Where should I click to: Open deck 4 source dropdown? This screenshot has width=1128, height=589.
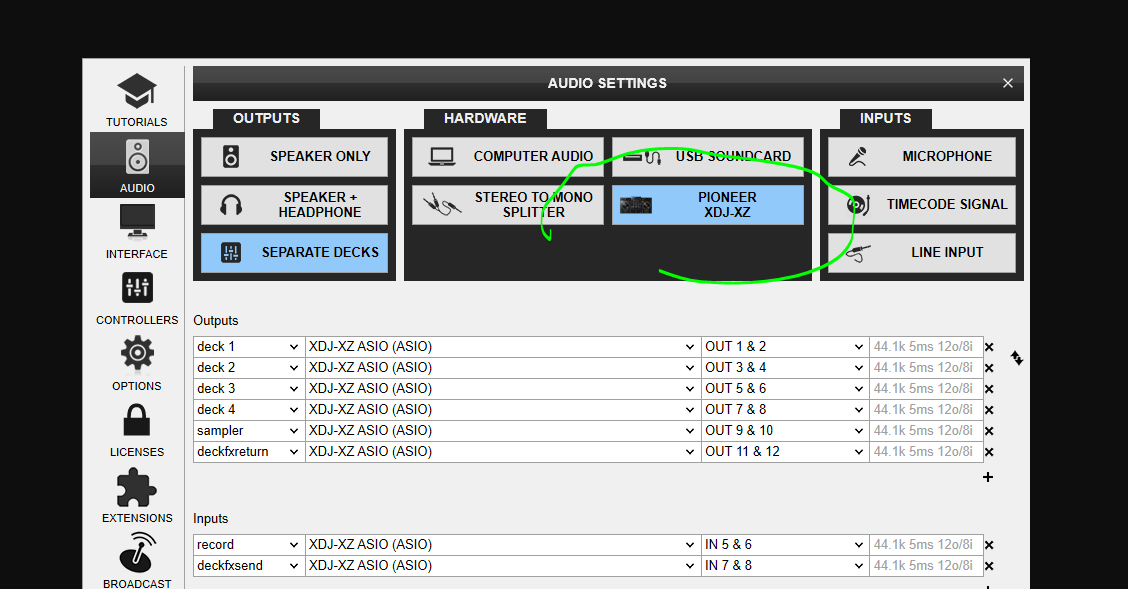coord(249,409)
